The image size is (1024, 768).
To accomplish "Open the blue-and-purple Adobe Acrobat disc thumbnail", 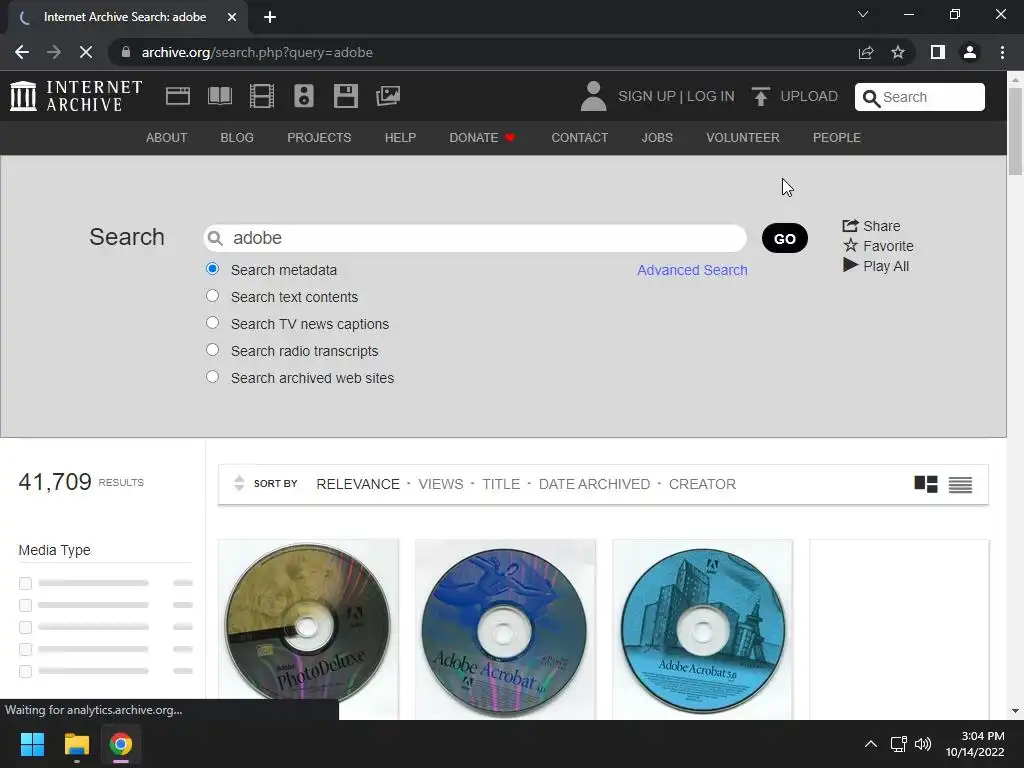I will tap(505, 628).
